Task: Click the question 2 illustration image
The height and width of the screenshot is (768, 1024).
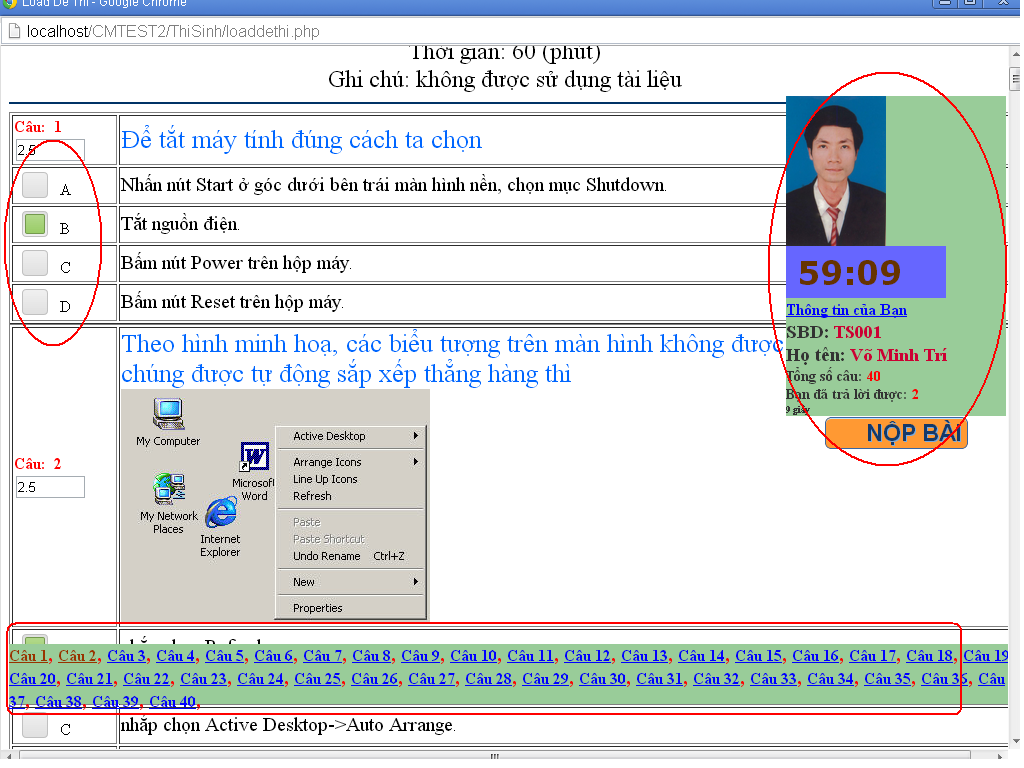Action: 275,505
